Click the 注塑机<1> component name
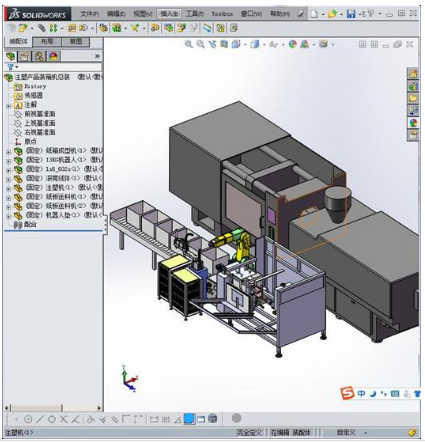This screenshot has width=425, height=443. (59, 187)
